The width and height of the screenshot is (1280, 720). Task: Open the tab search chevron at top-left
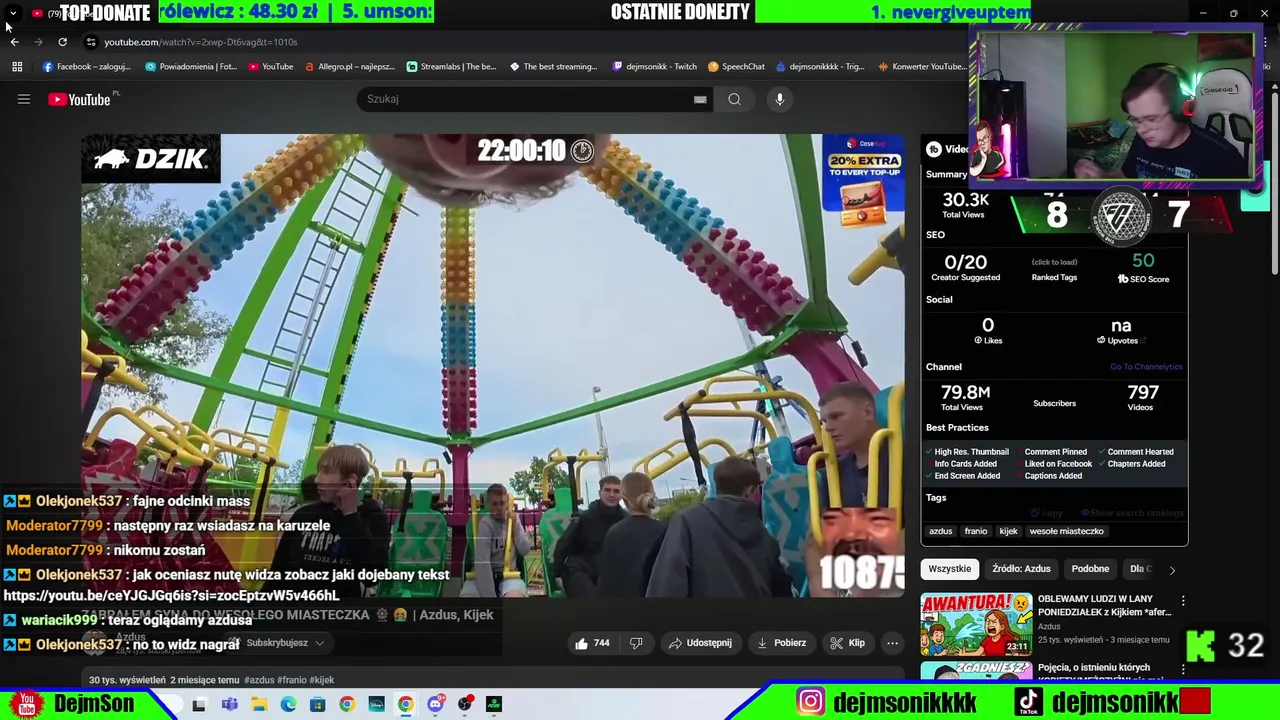[x=12, y=13]
